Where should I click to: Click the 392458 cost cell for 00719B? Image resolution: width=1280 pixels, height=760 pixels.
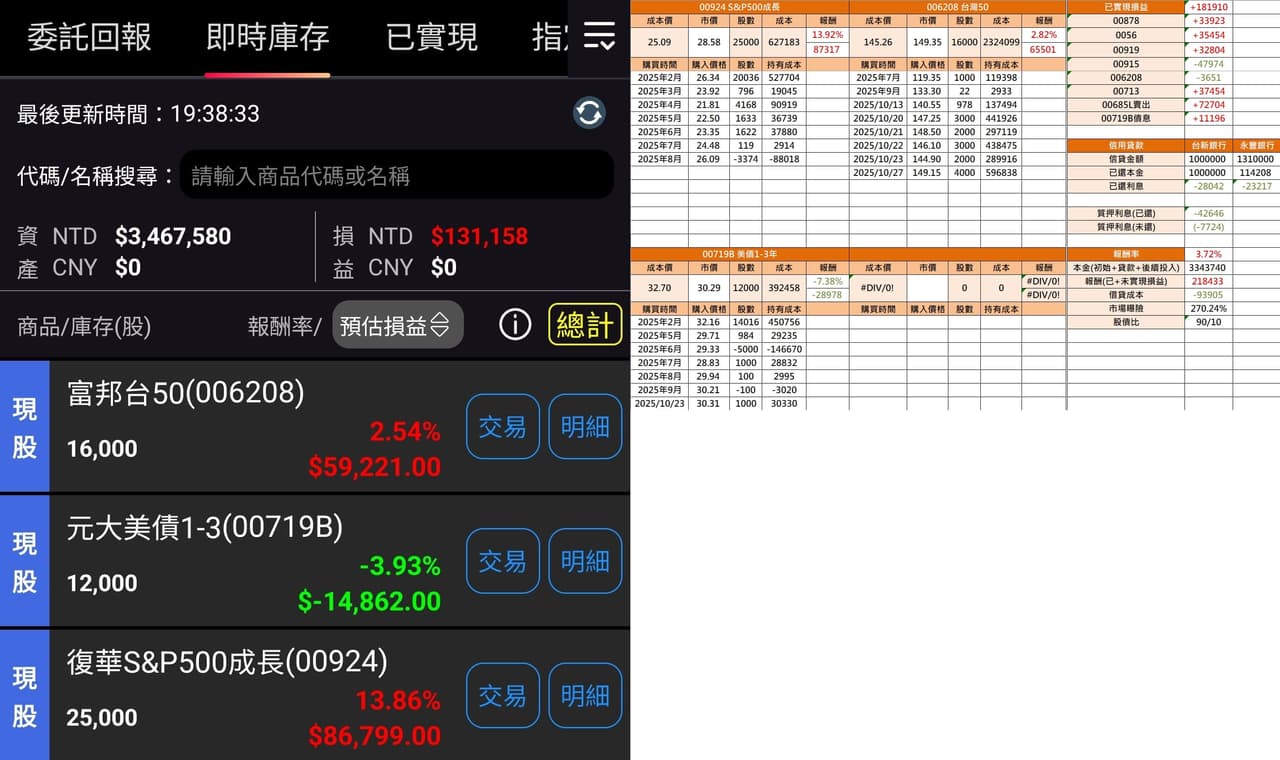click(785, 288)
